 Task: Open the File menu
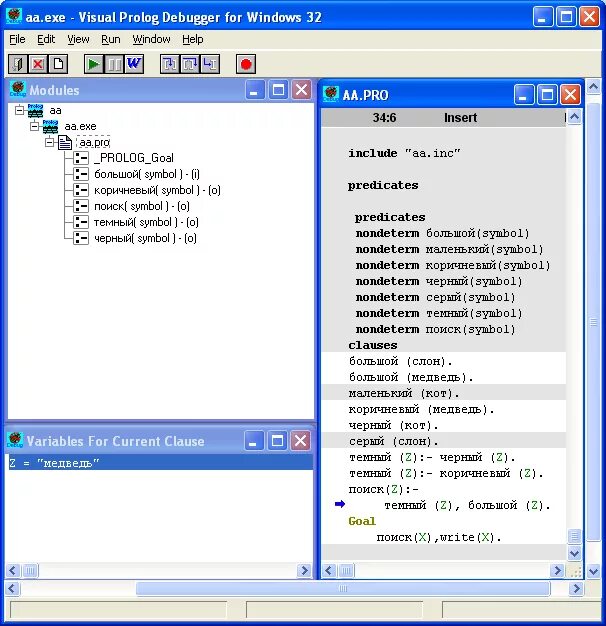(x=17, y=39)
